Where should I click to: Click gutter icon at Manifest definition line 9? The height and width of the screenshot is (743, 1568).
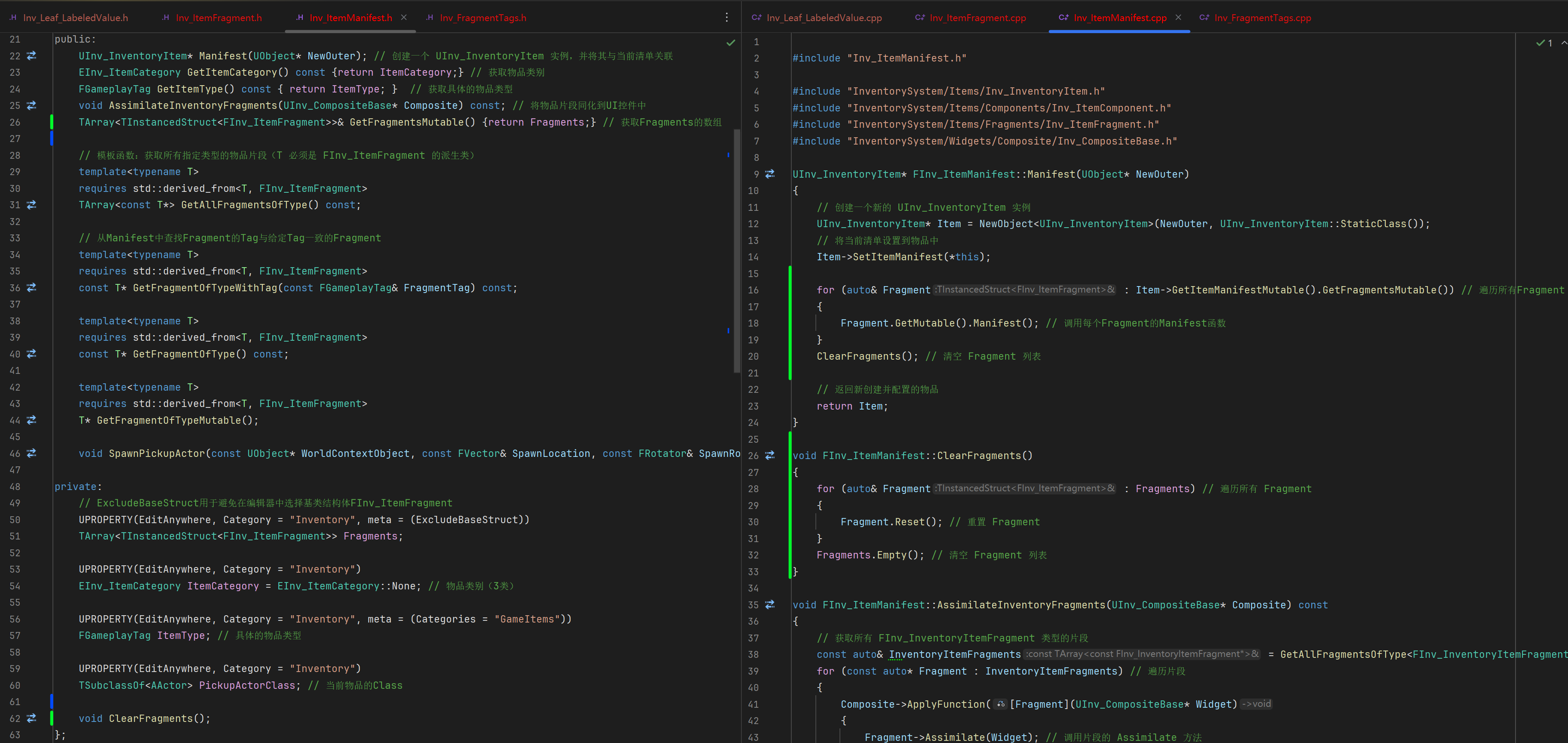(x=770, y=174)
